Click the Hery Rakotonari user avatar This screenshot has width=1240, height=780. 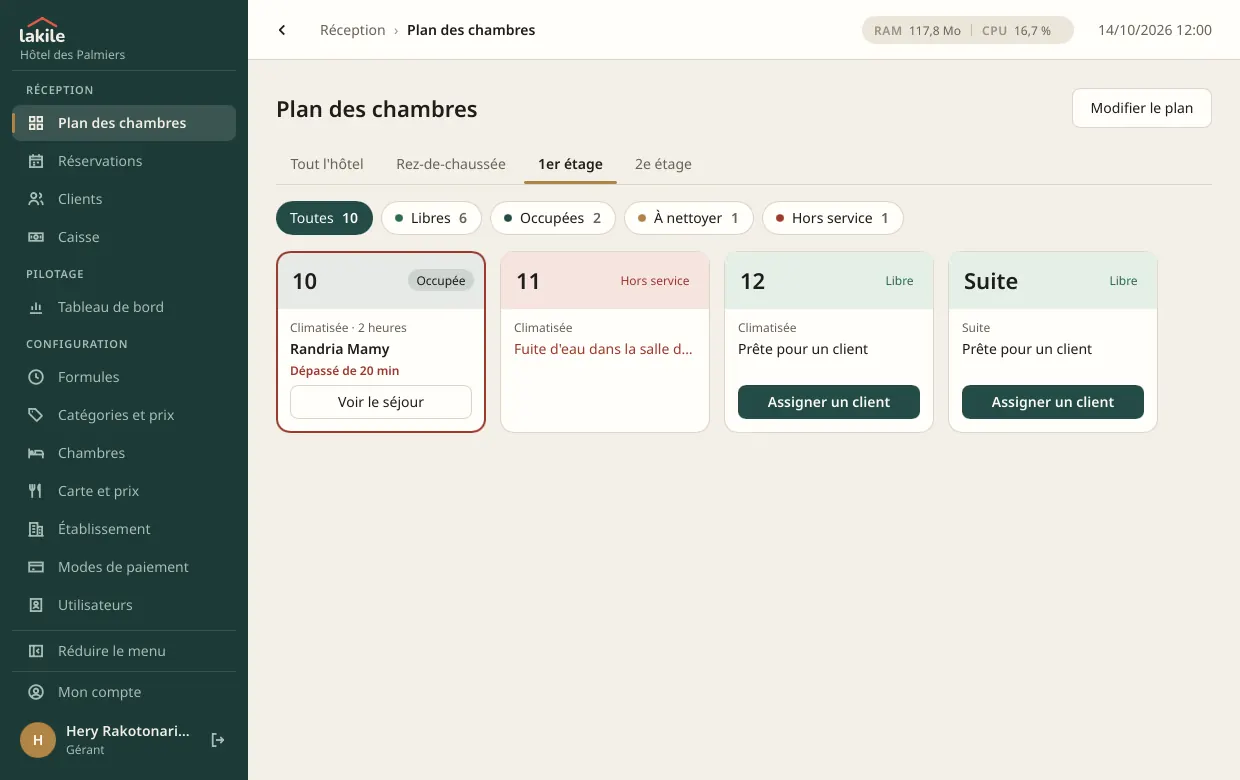(38, 740)
